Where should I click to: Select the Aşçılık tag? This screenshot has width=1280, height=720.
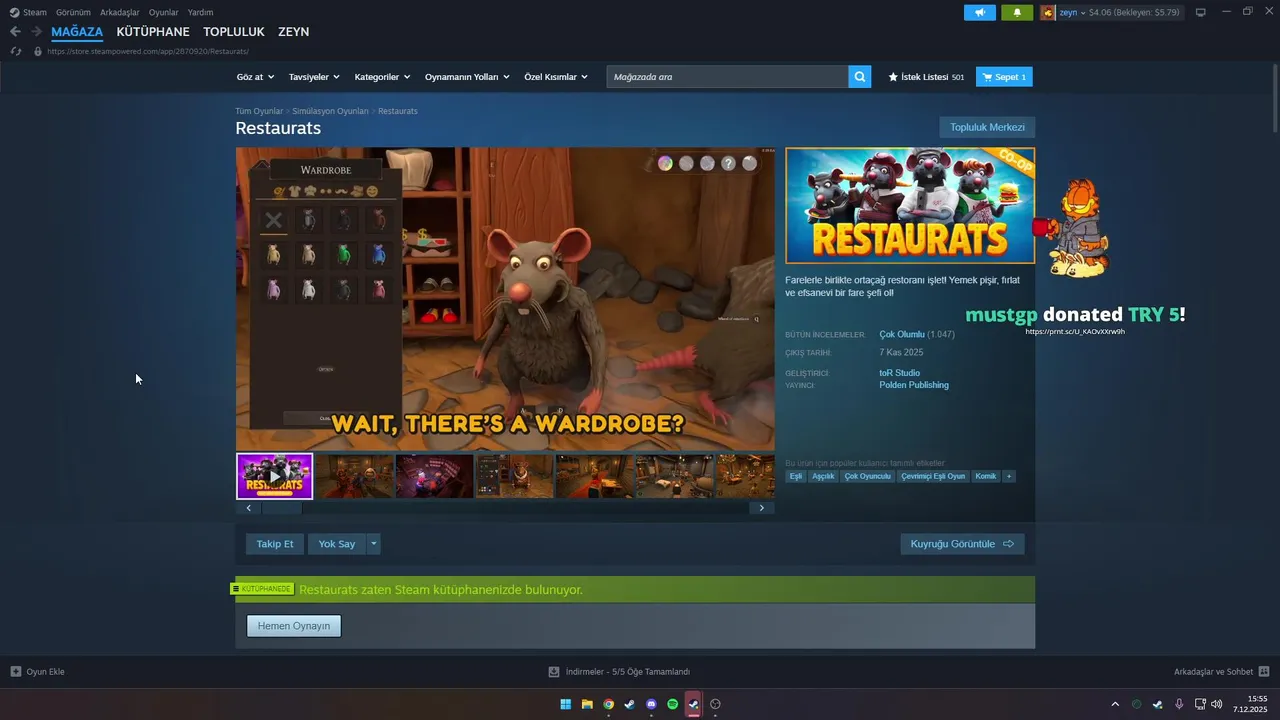coord(823,476)
